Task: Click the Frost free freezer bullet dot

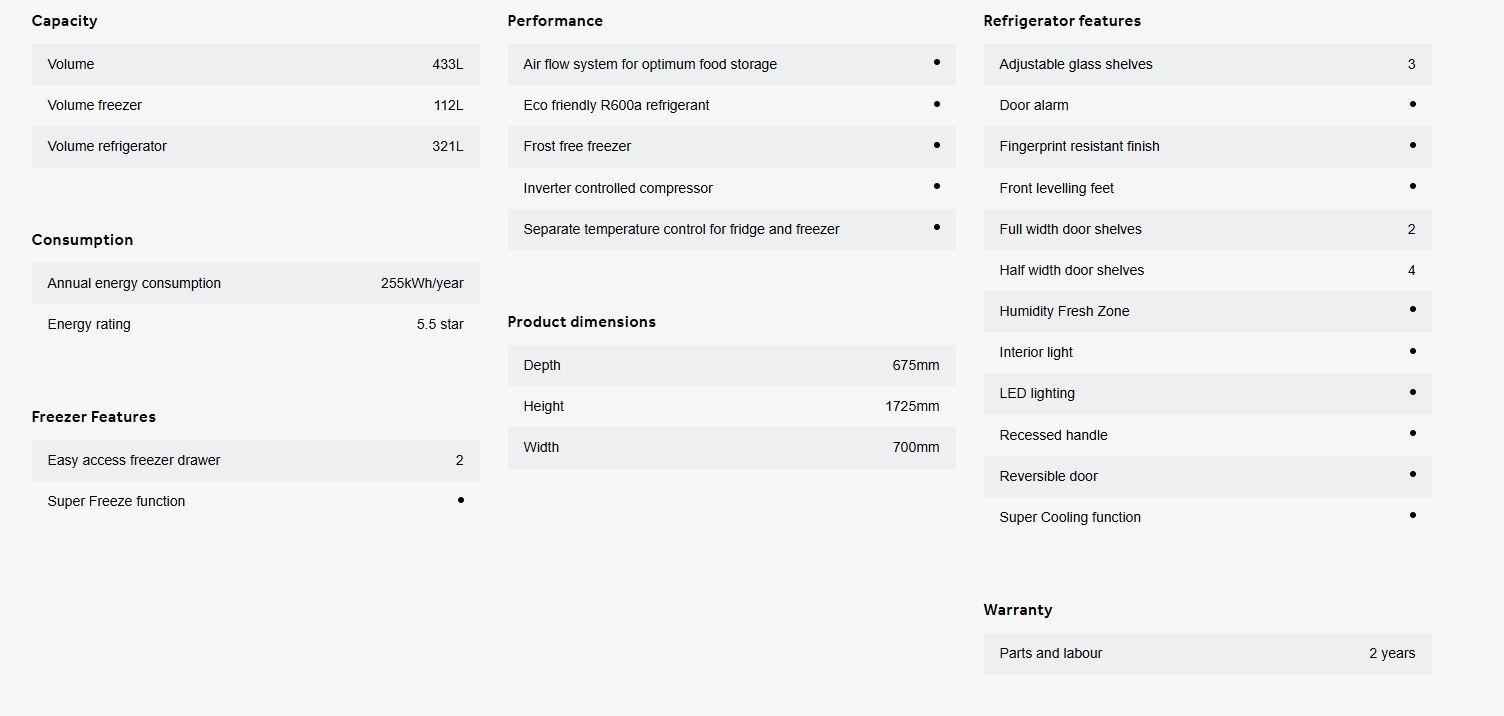Action: click(x=937, y=145)
